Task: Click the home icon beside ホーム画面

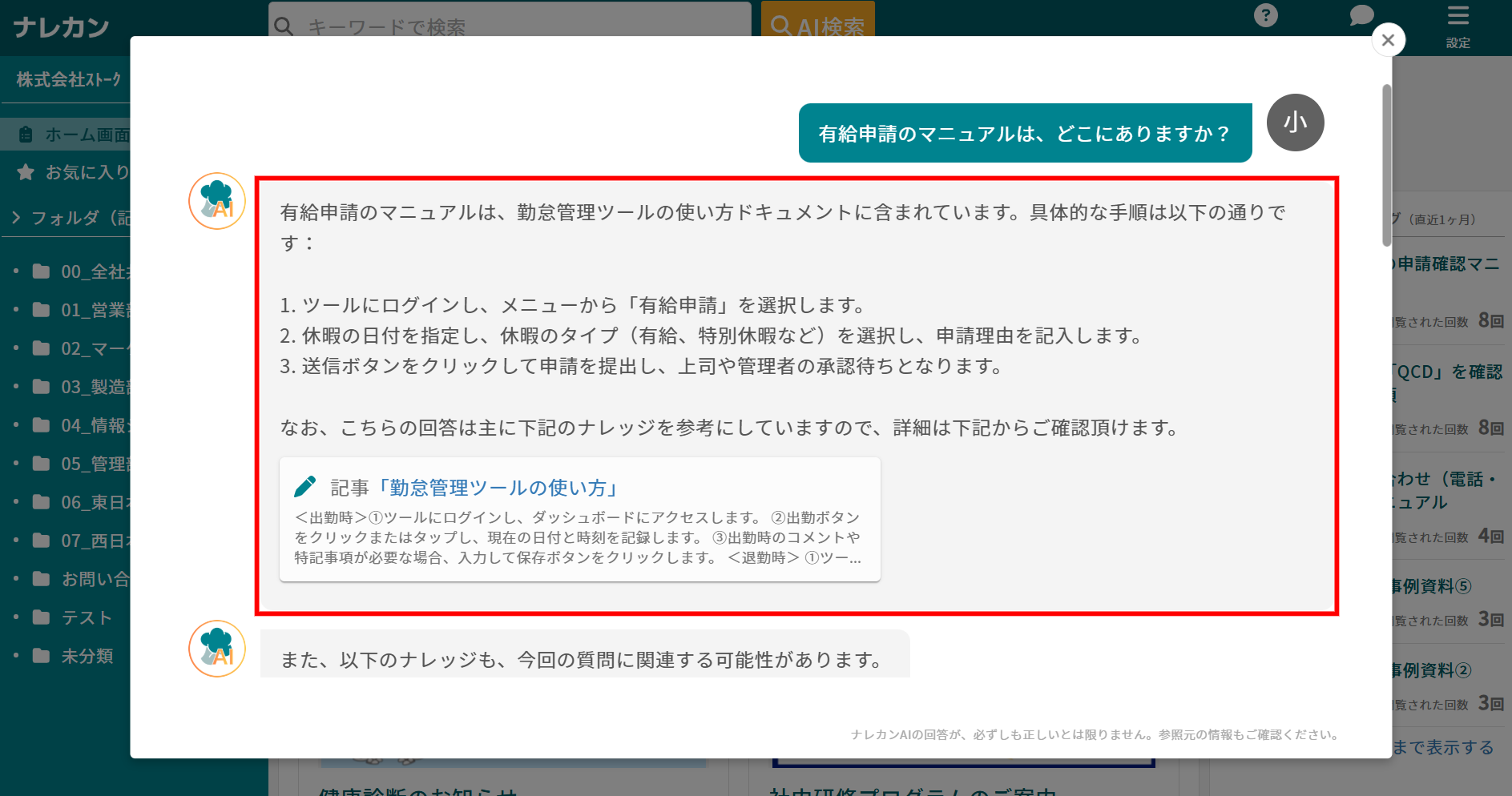Action: pyautogui.click(x=25, y=134)
